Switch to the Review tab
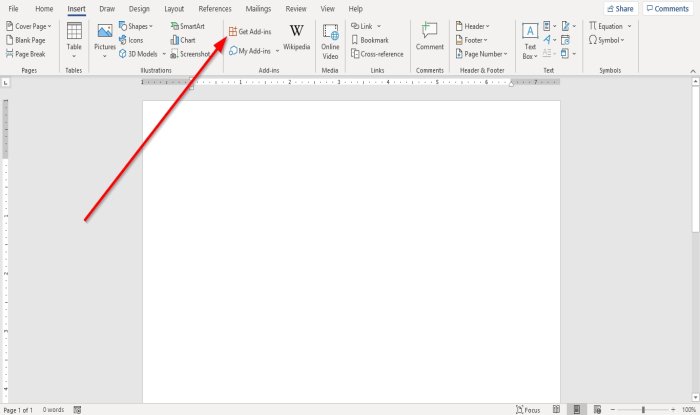700x415 pixels. 296,8
